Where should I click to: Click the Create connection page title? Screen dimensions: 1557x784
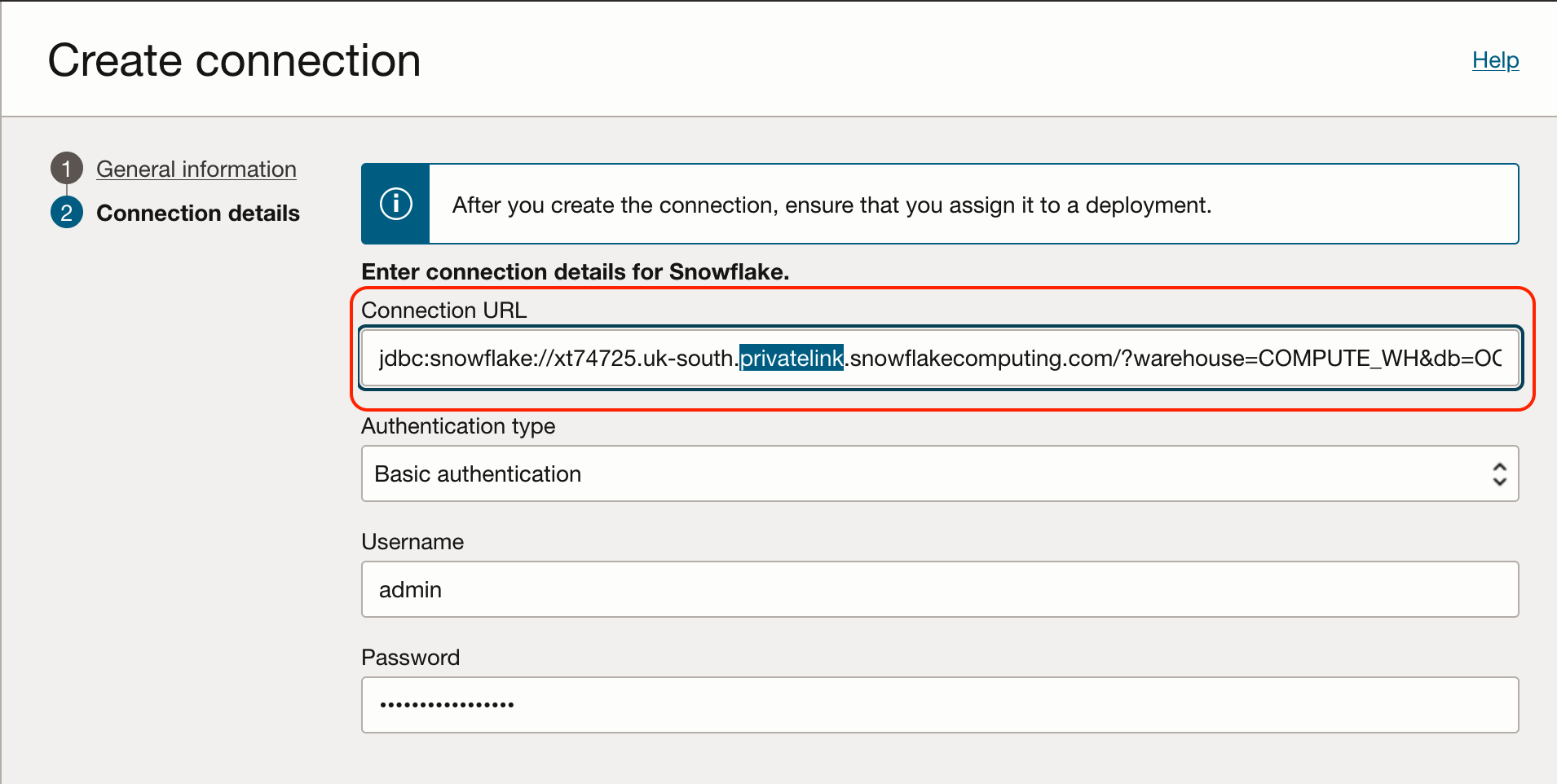234,60
